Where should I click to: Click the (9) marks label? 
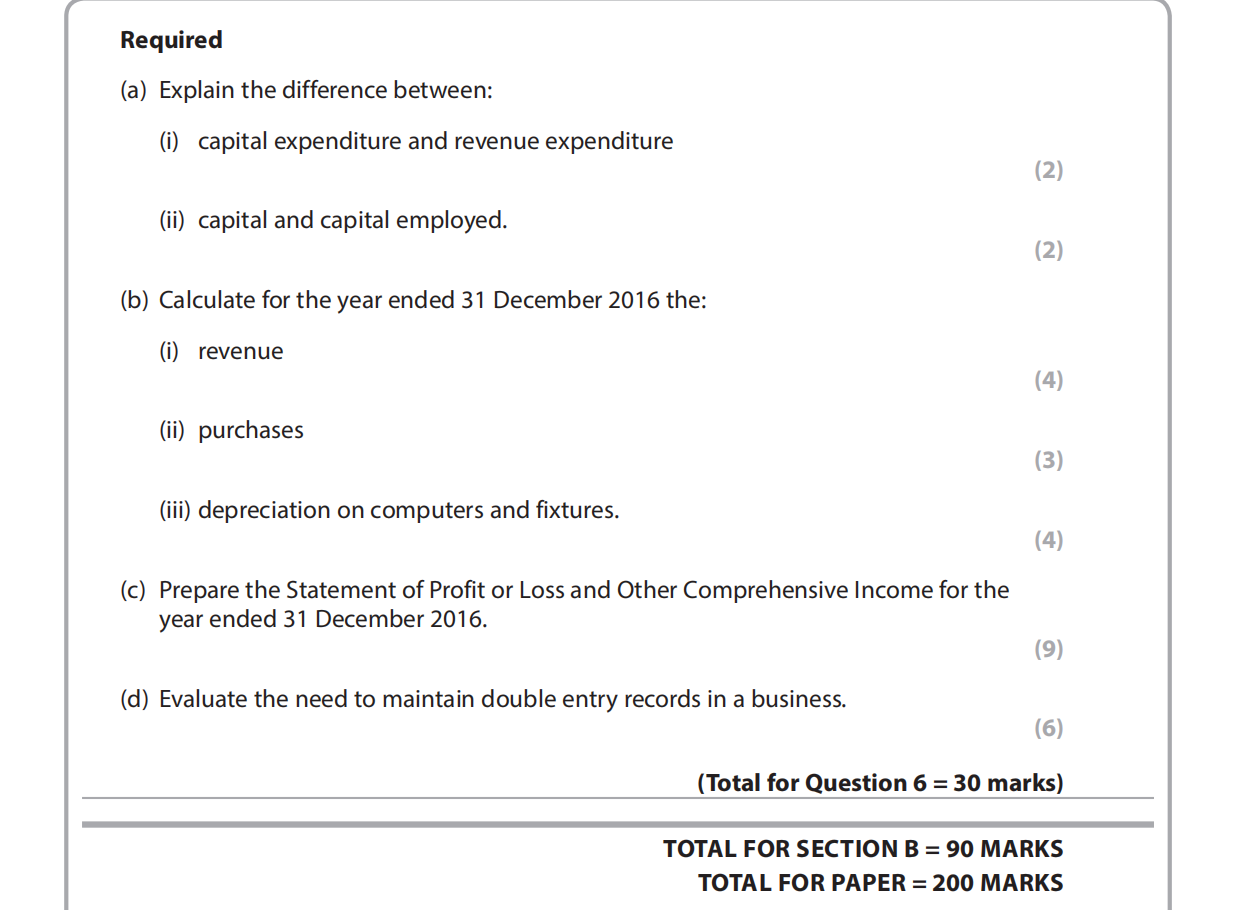pyautogui.click(x=1048, y=649)
